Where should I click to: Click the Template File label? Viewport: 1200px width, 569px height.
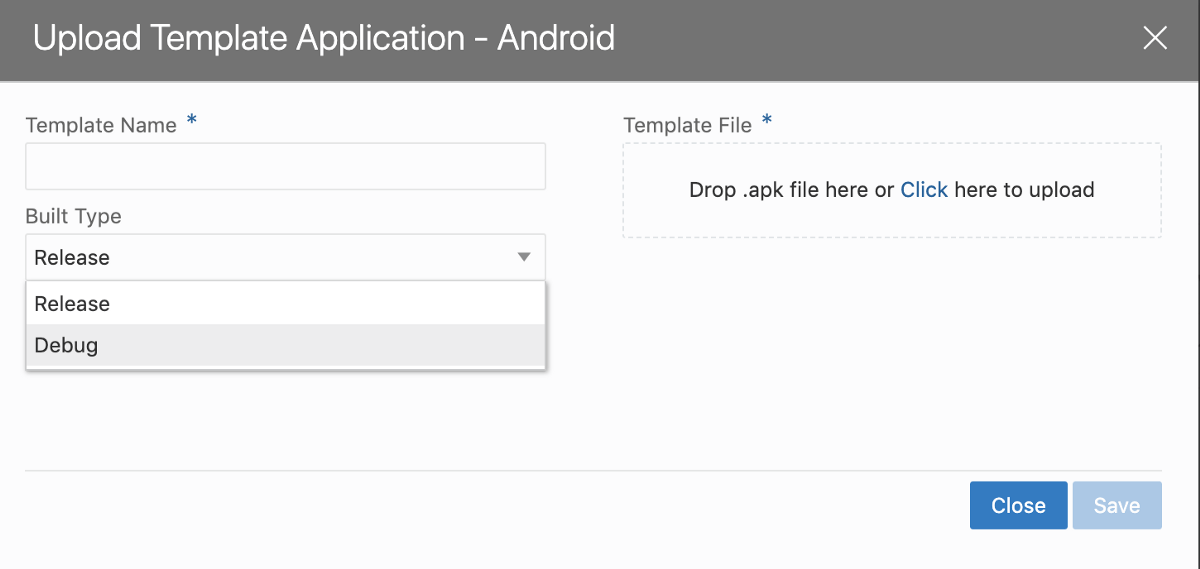click(687, 126)
